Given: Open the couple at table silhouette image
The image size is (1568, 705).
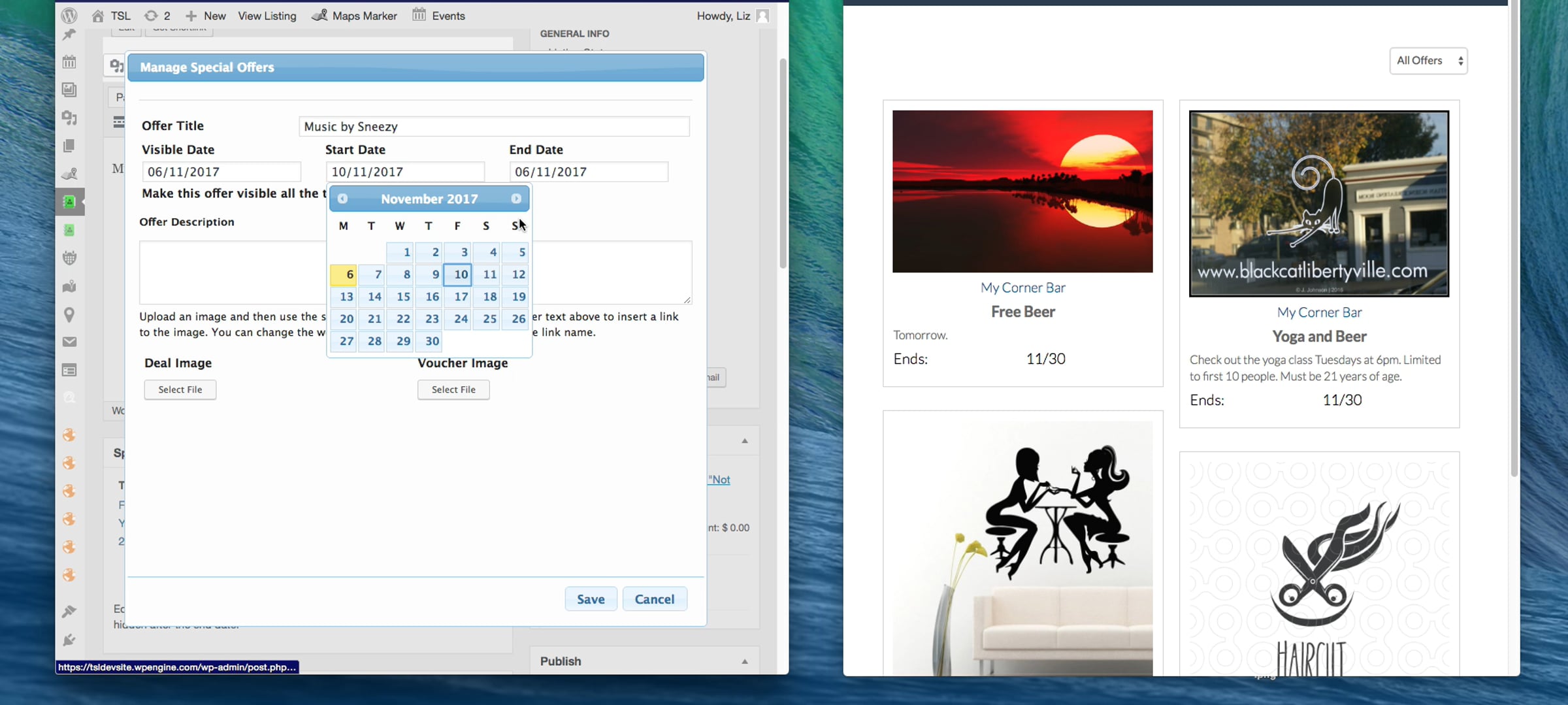Looking at the screenshot, I should click(x=1022, y=548).
